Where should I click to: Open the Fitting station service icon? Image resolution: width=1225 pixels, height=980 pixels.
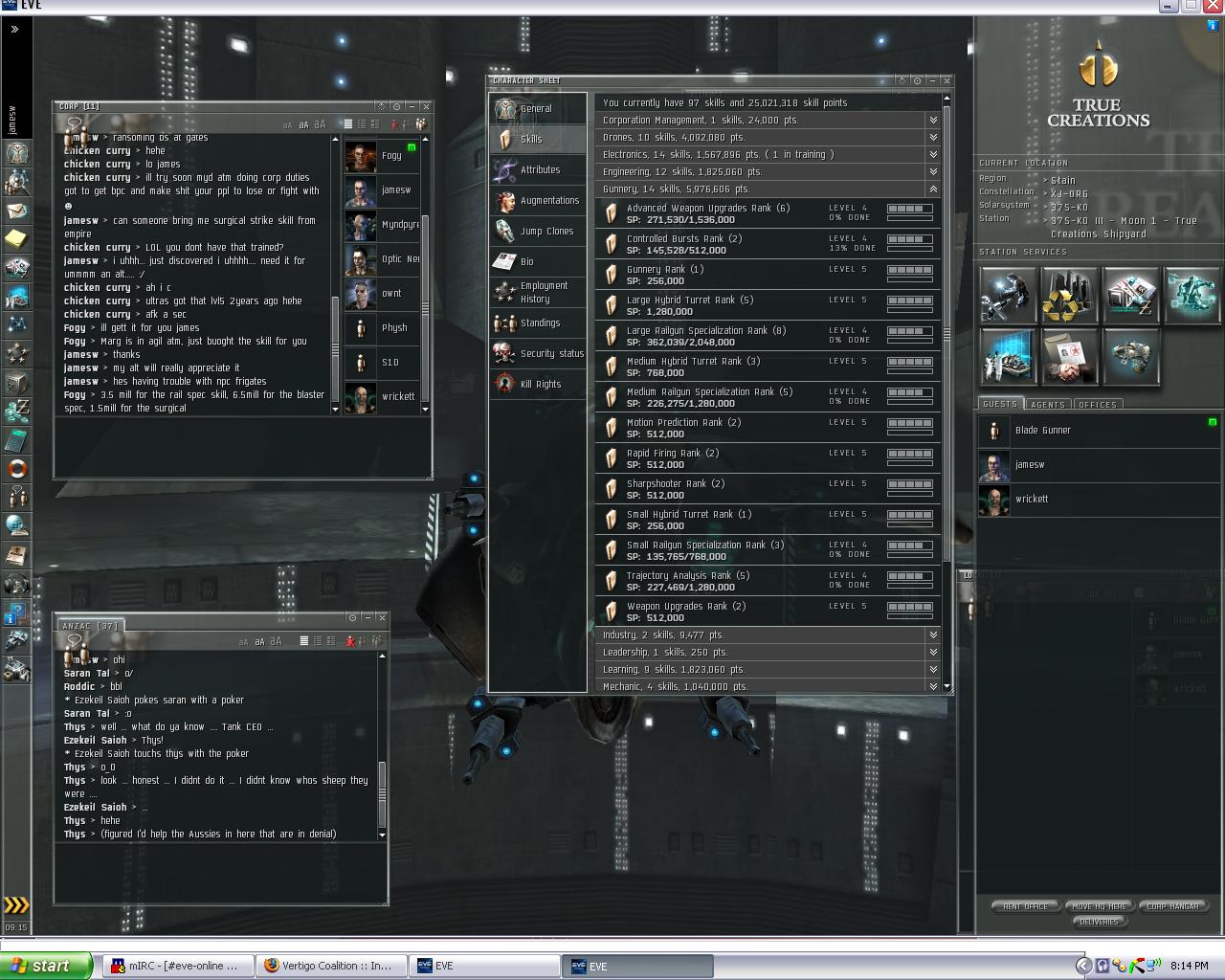(x=1192, y=296)
